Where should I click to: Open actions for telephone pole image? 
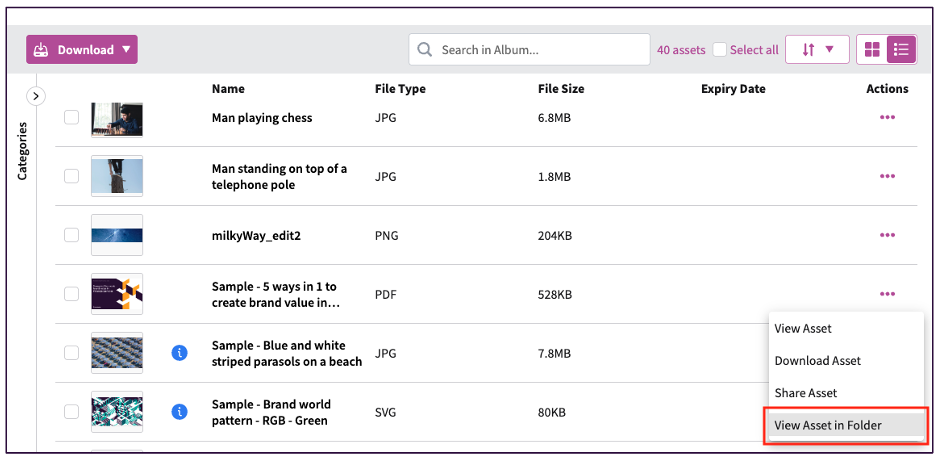[x=887, y=176]
